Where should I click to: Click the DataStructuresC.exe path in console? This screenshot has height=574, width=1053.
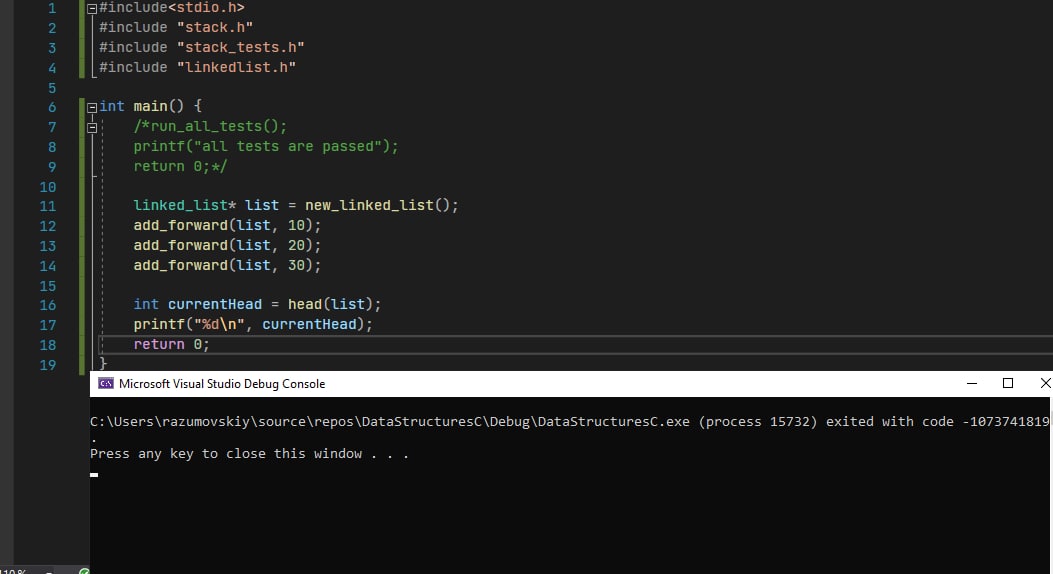coord(390,422)
